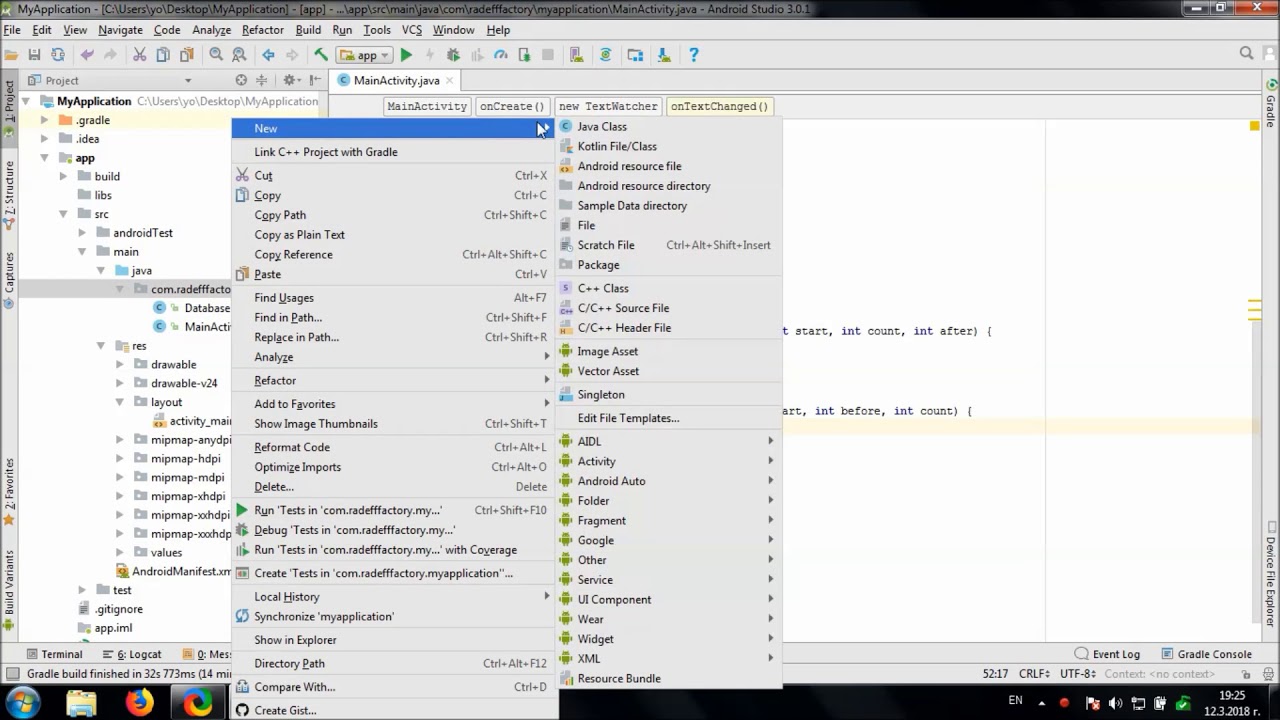Open the VCS menu in menu bar
Viewport: 1280px width, 720px height.
pyautogui.click(x=412, y=30)
